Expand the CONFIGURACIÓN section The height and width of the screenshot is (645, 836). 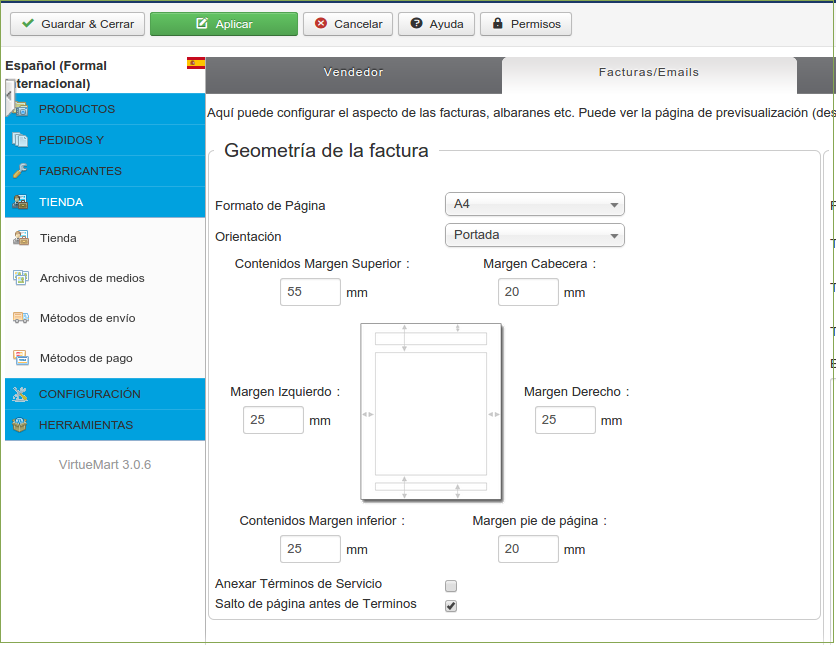click(x=105, y=394)
